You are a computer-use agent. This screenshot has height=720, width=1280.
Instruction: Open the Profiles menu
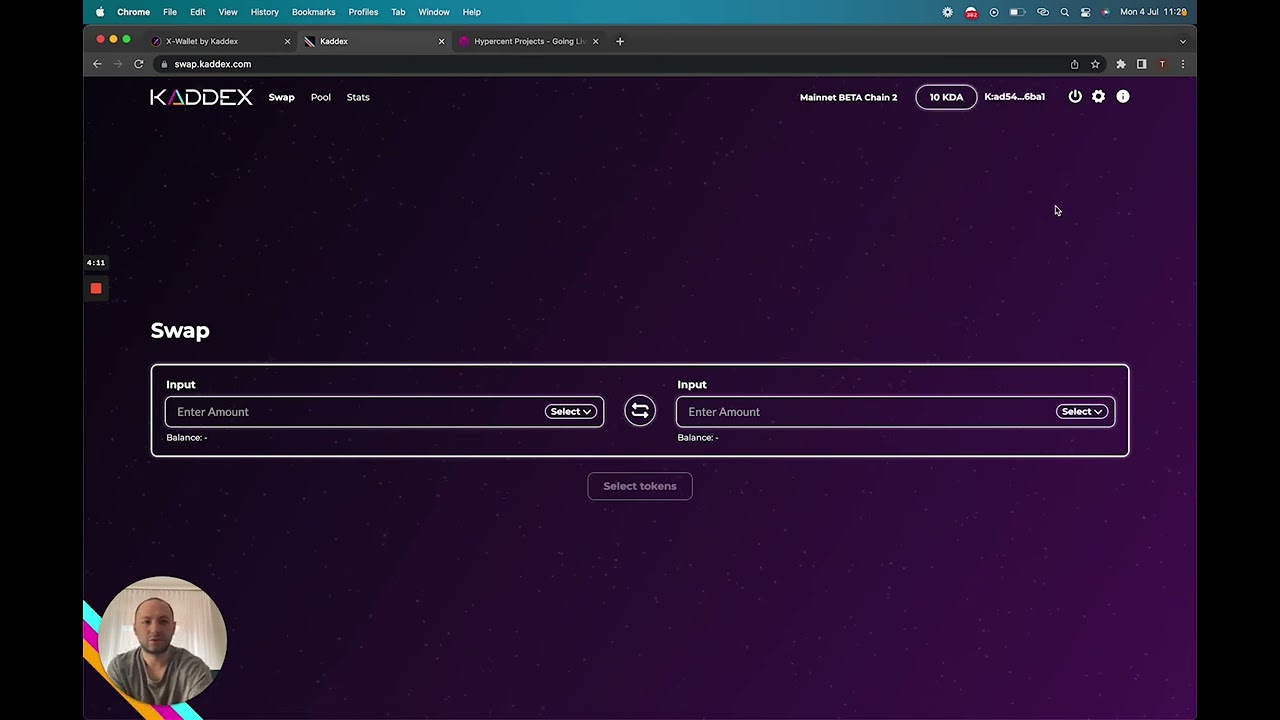click(363, 12)
